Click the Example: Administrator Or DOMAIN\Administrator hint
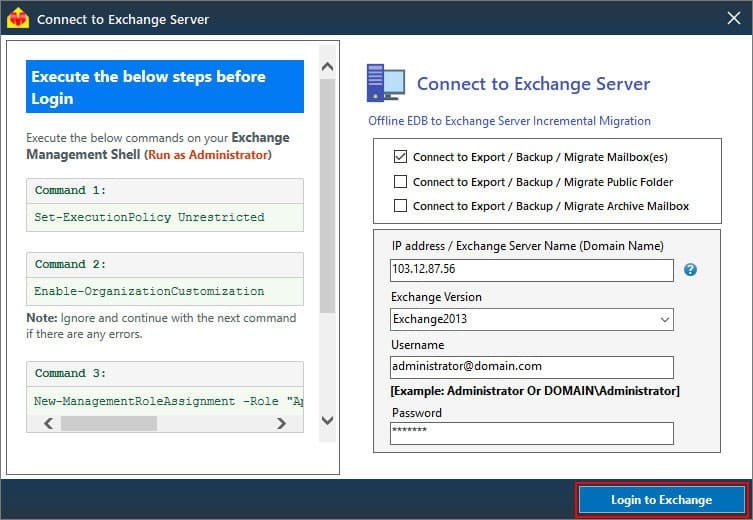This screenshot has height=520, width=753. click(535, 391)
